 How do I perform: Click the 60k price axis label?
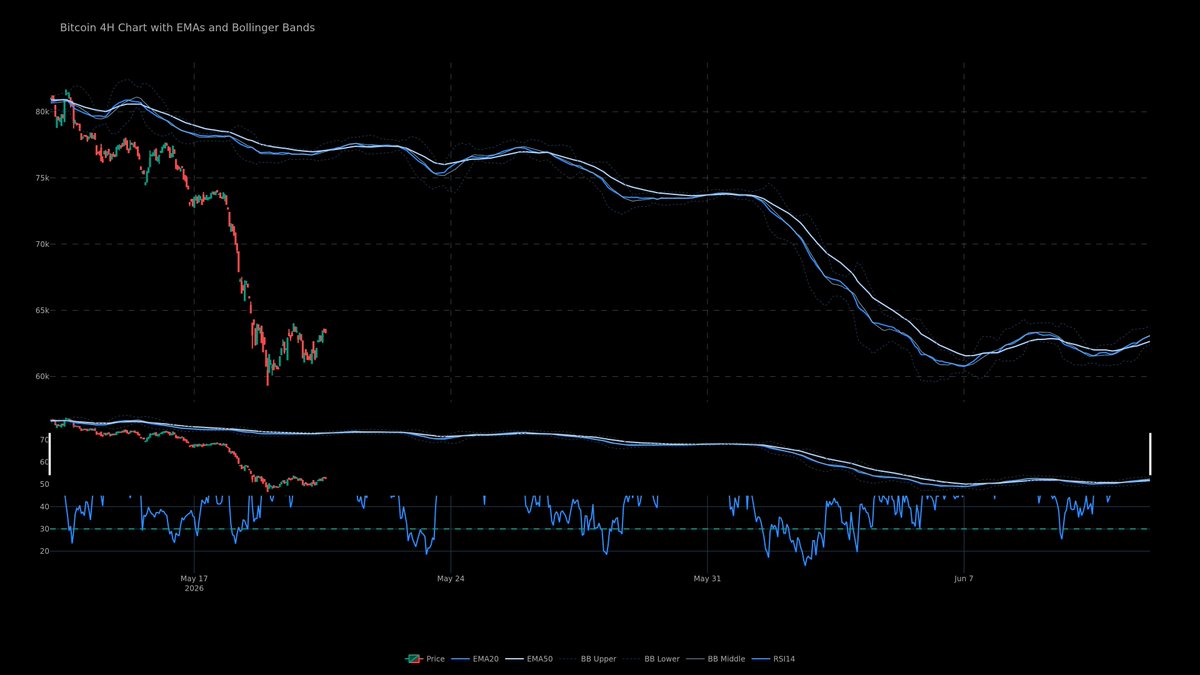pos(42,377)
